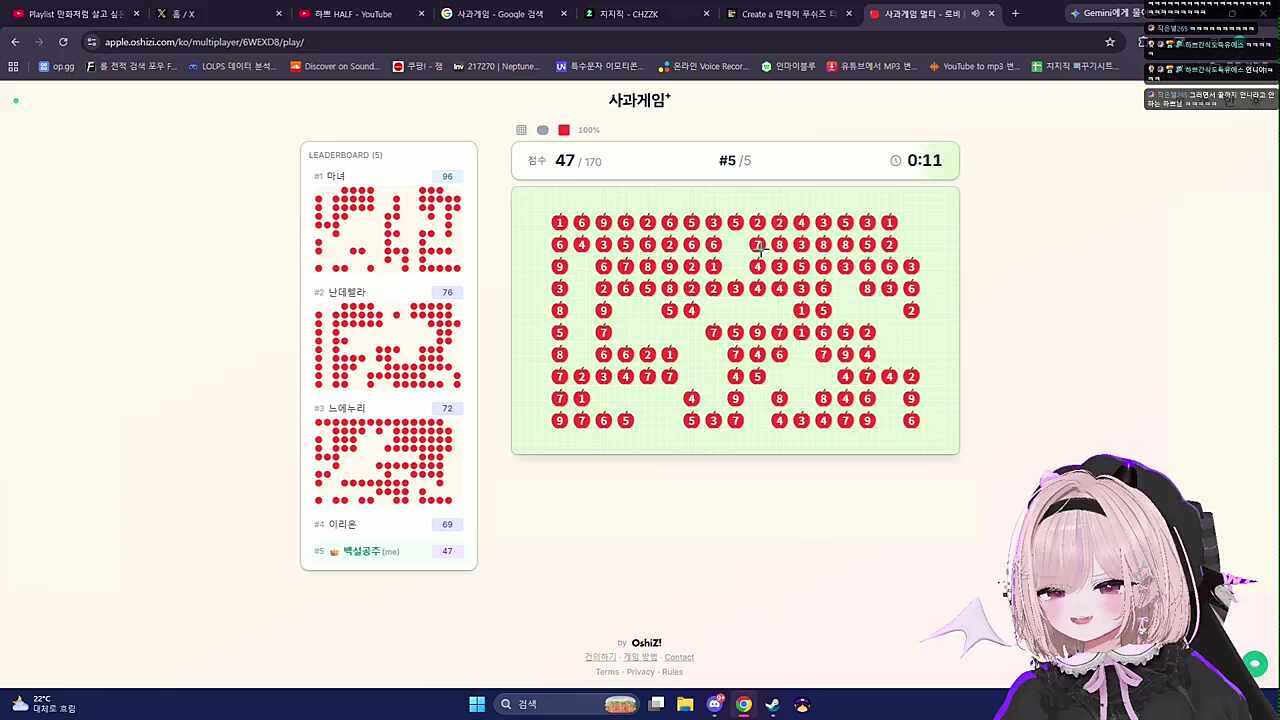This screenshot has height=720, width=1280.
Task: Open Discord from the taskbar
Action: click(714, 704)
